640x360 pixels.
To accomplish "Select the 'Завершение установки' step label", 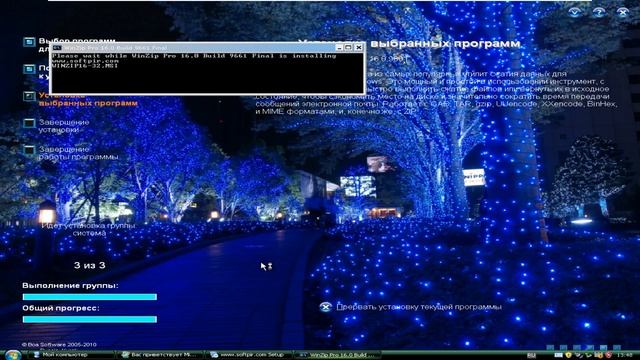I will (x=64, y=126).
